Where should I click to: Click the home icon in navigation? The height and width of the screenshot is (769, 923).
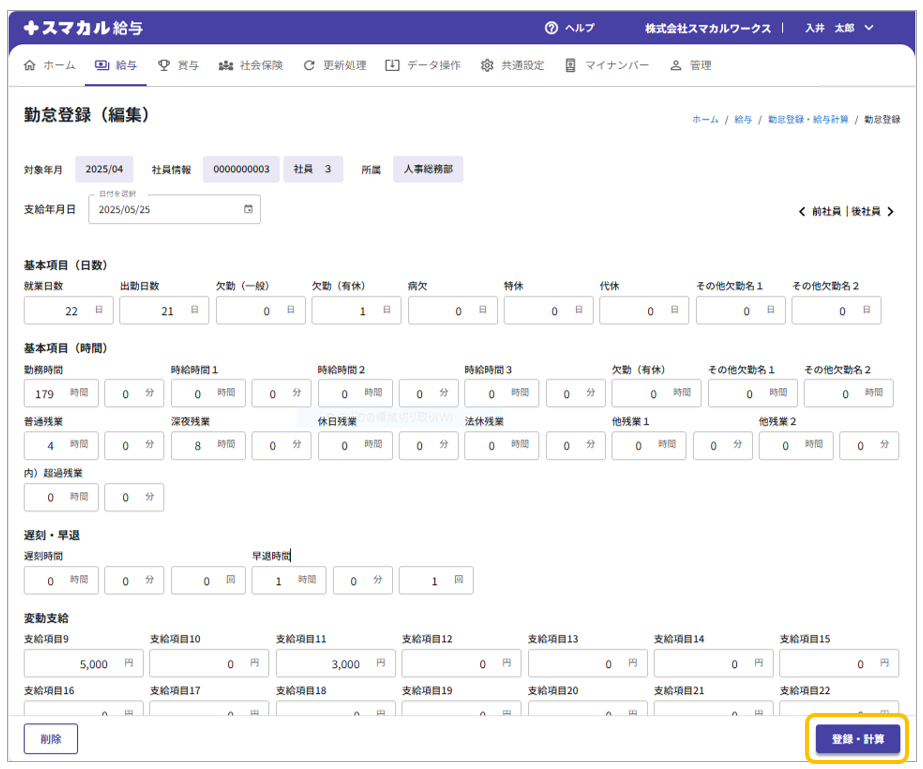click(29, 65)
